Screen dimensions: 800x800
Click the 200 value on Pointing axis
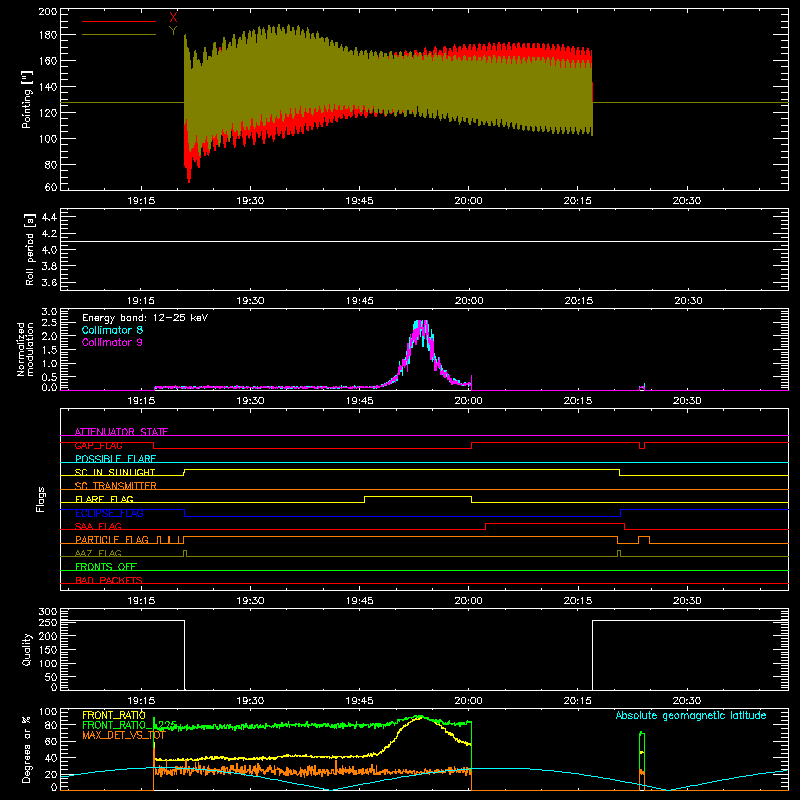pos(48,12)
